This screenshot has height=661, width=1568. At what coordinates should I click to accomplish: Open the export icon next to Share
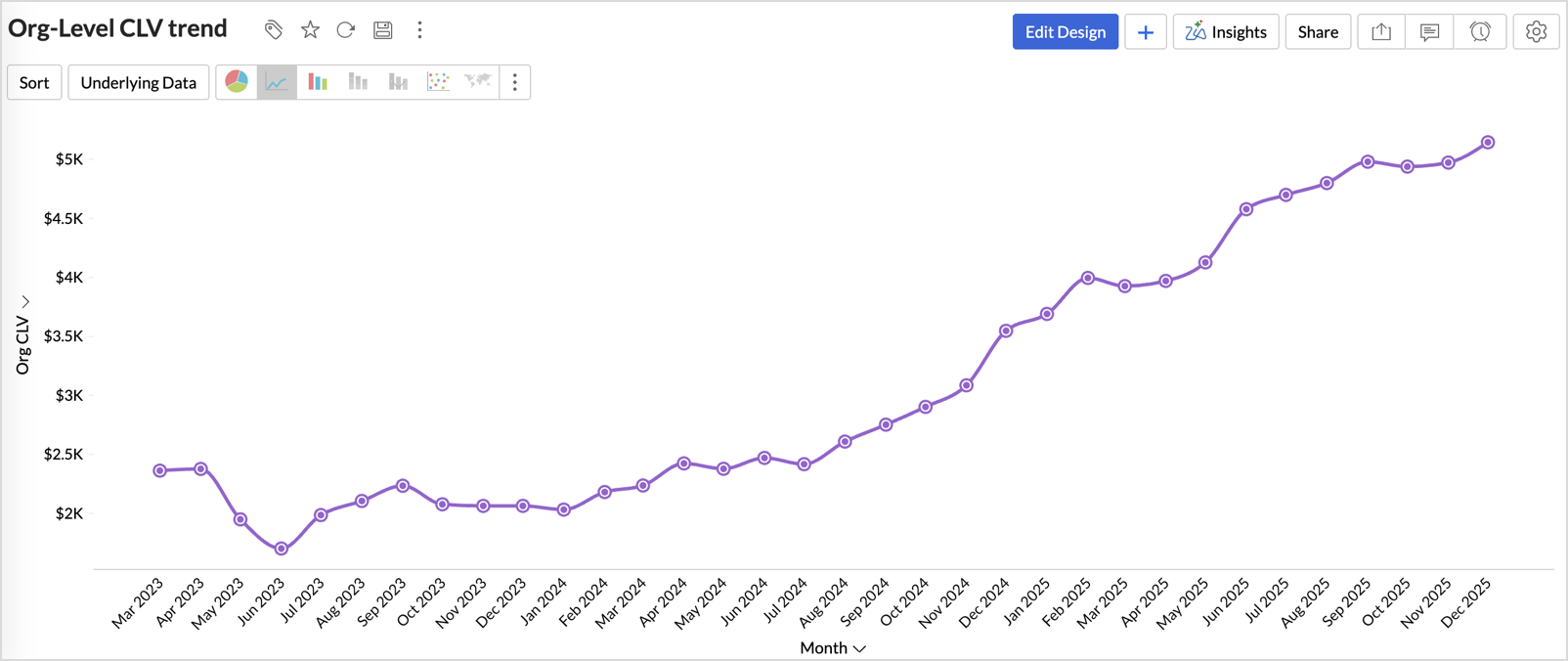(x=1381, y=32)
